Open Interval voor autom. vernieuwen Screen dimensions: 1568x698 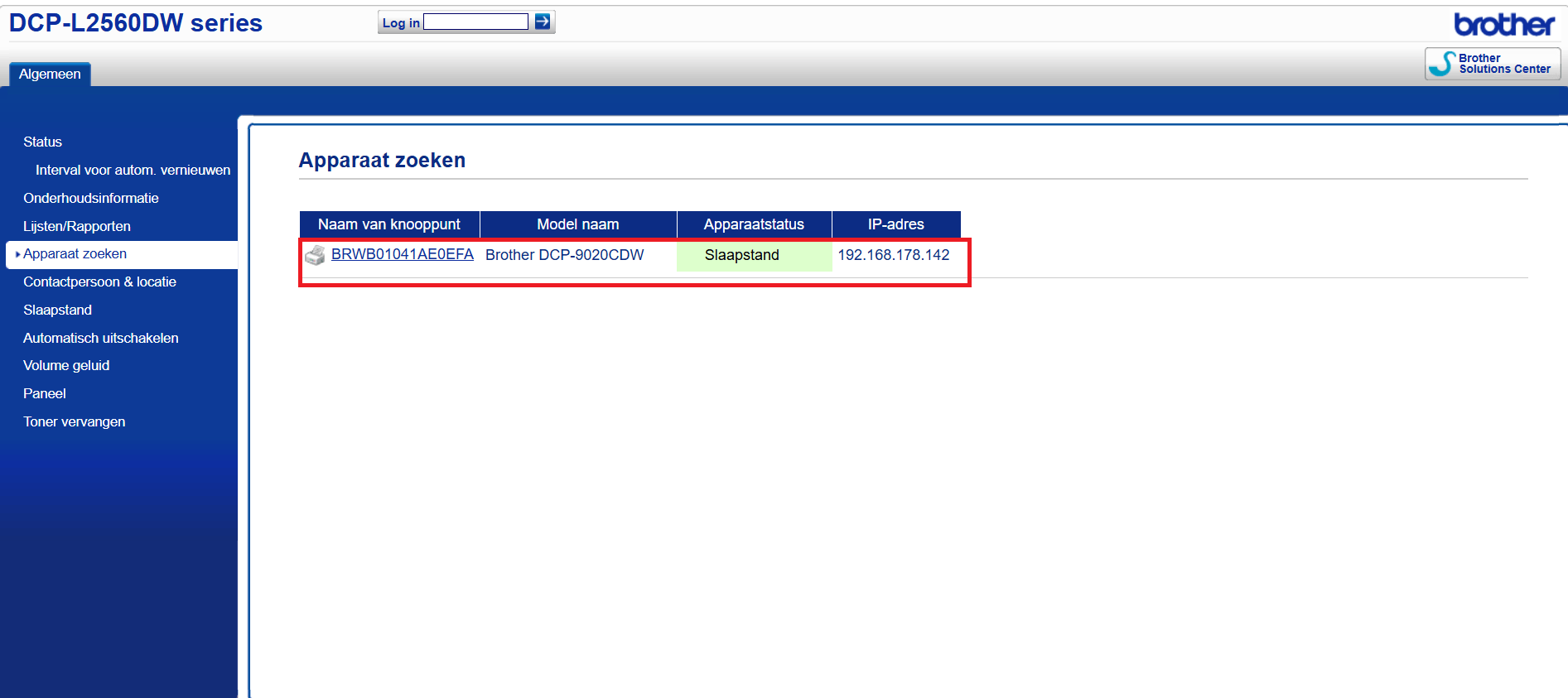[133, 170]
